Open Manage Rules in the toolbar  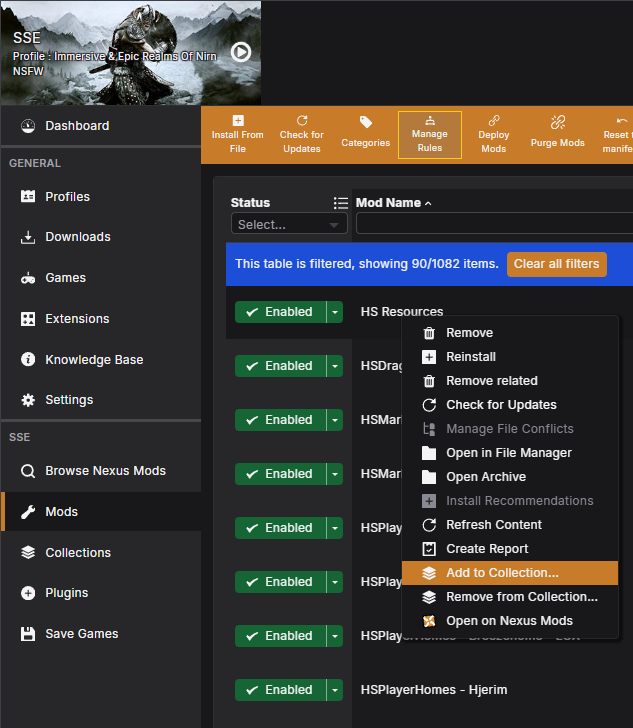[x=429, y=121]
